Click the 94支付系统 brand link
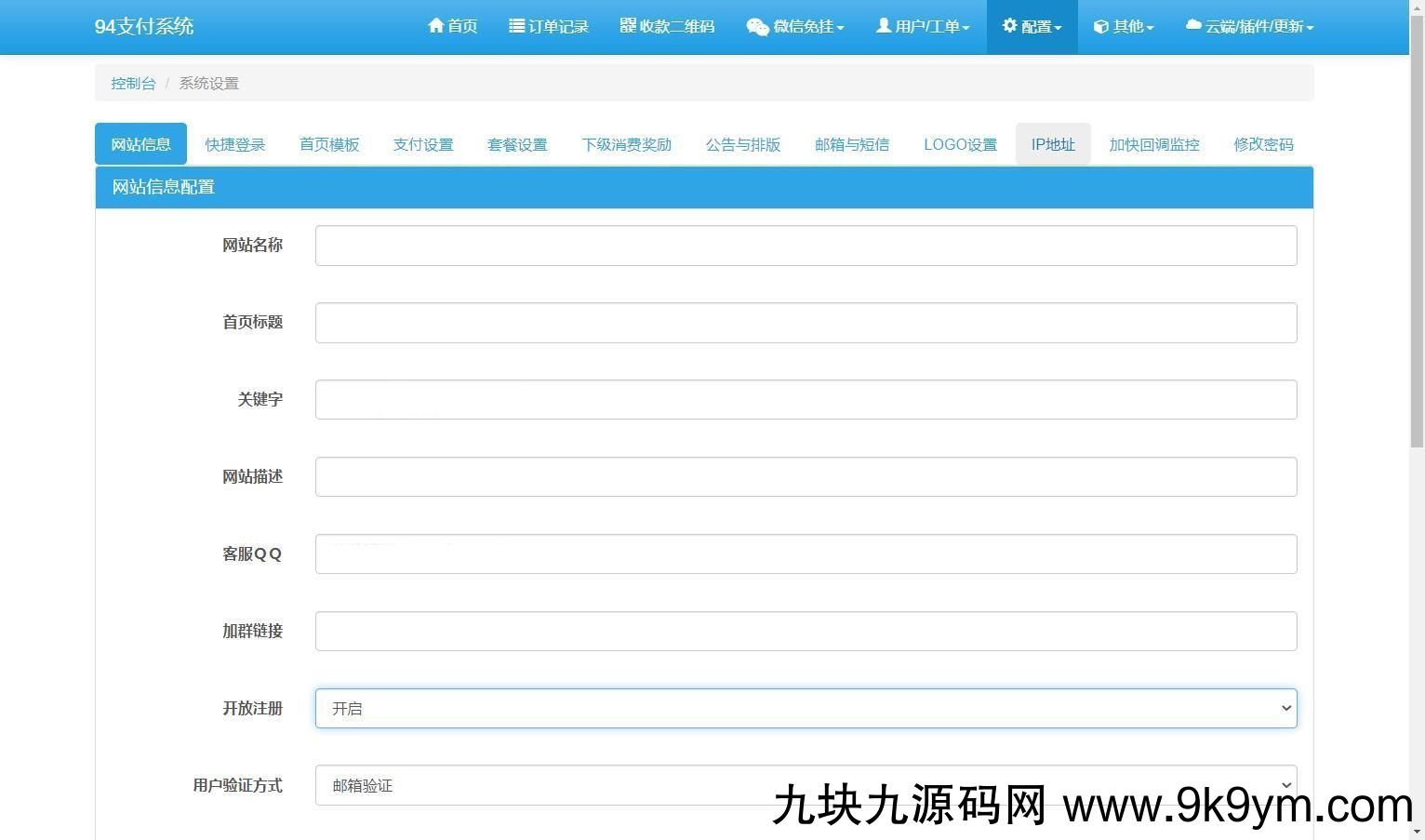 (x=144, y=26)
